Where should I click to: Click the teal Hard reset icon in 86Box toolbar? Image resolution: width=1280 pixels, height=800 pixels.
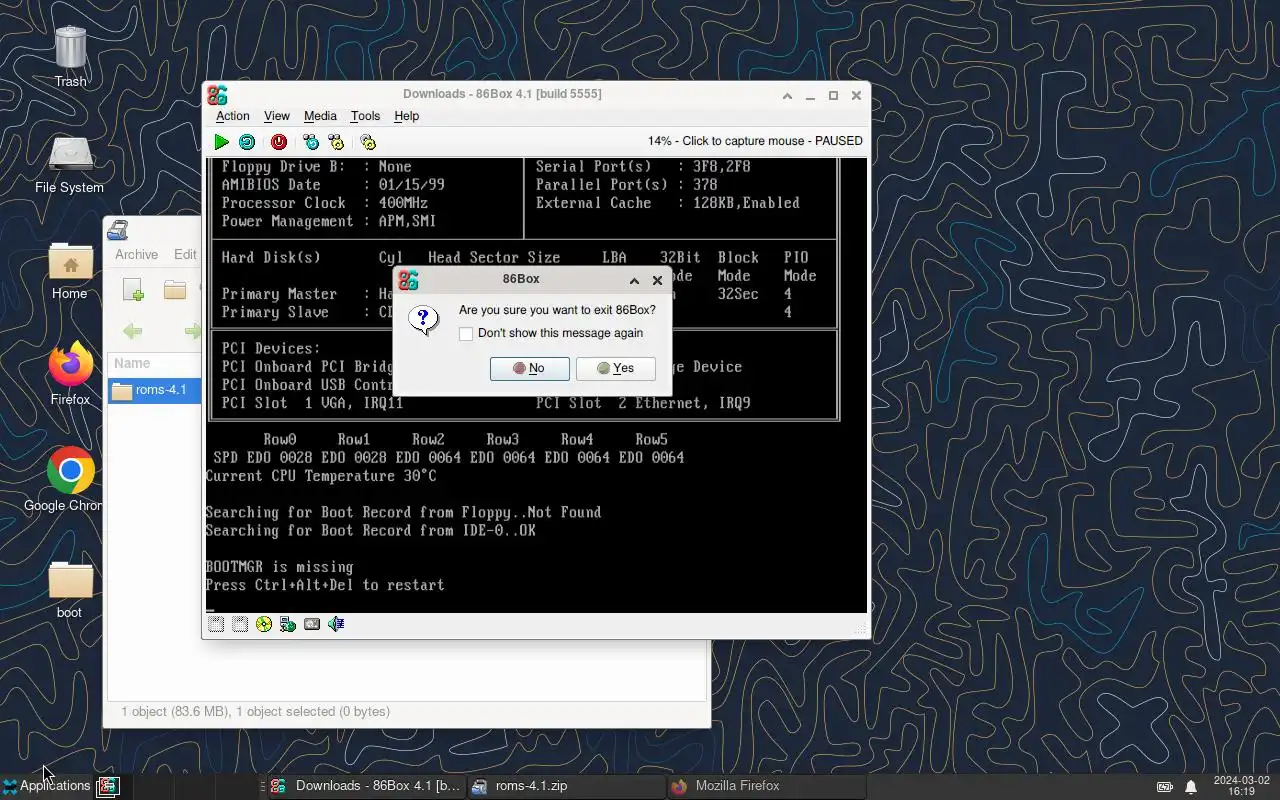247,142
